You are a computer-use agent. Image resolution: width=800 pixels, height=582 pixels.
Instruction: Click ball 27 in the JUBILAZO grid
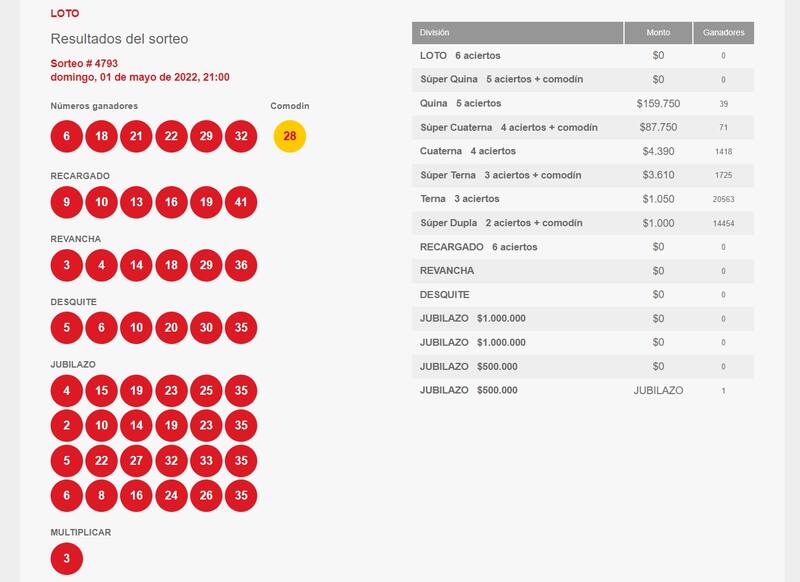(x=137, y=462)
